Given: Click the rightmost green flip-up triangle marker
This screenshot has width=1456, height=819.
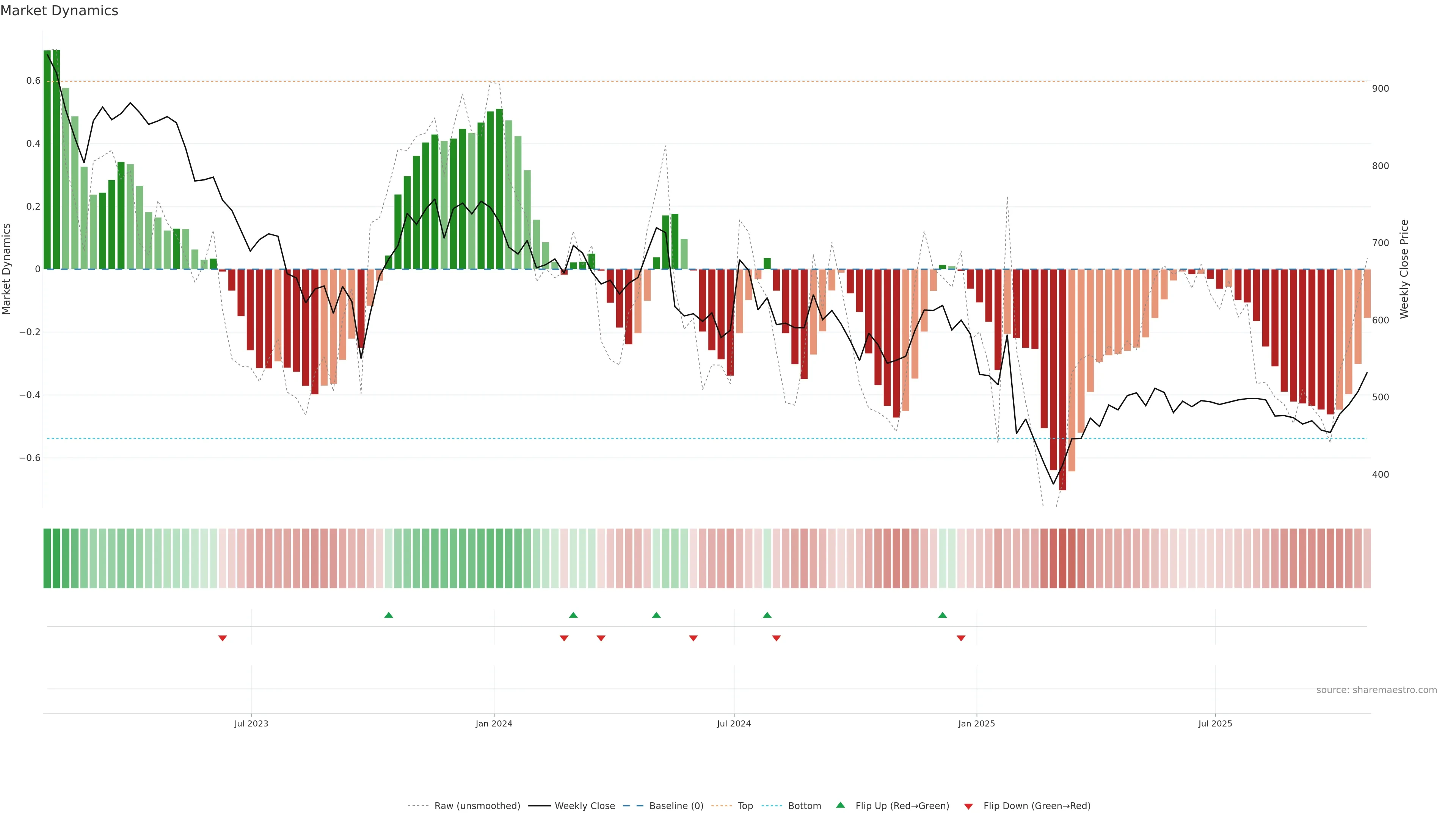Looking at the screenshot, I should (x=942, y=615).
